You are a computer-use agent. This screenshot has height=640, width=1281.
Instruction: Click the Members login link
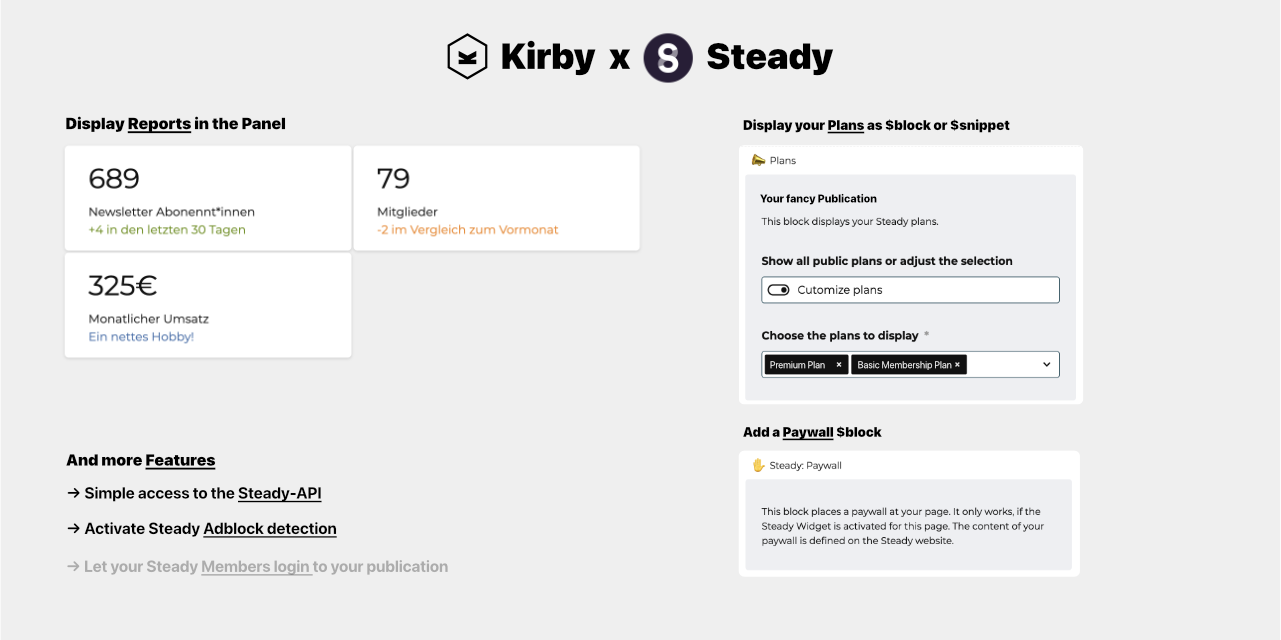tap(256, 566)
